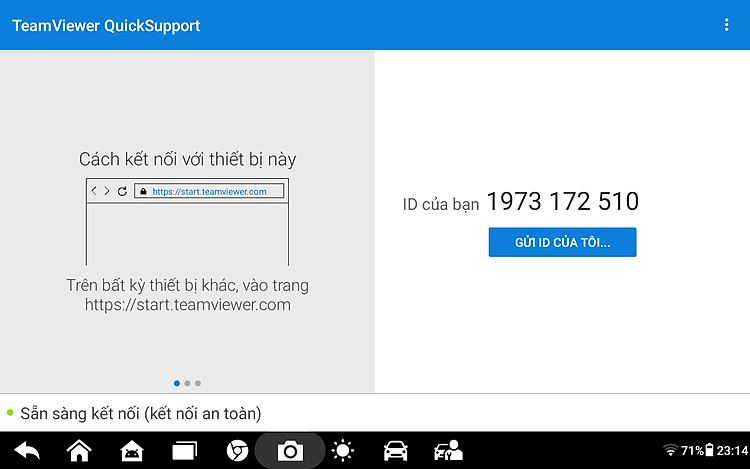Tap the clock showing 23:14
Viewport: 750px width, 469px height.
pyautogui.click(x=732, y=450)
